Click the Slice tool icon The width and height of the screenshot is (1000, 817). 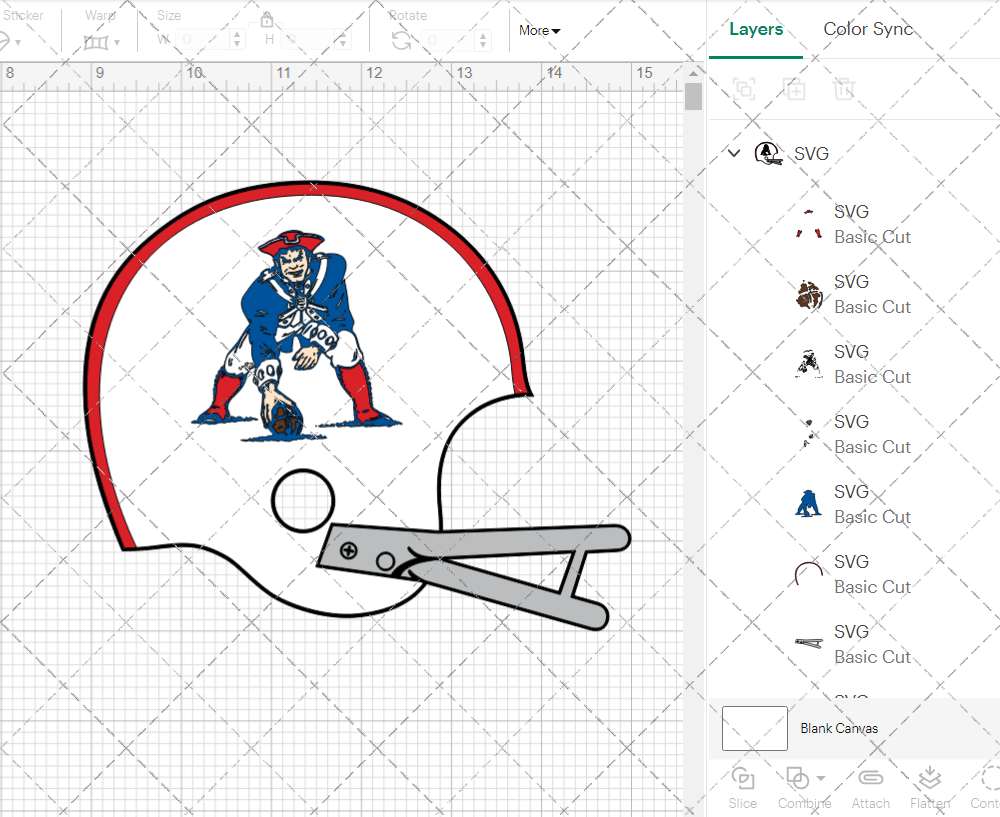click(742, 778)
